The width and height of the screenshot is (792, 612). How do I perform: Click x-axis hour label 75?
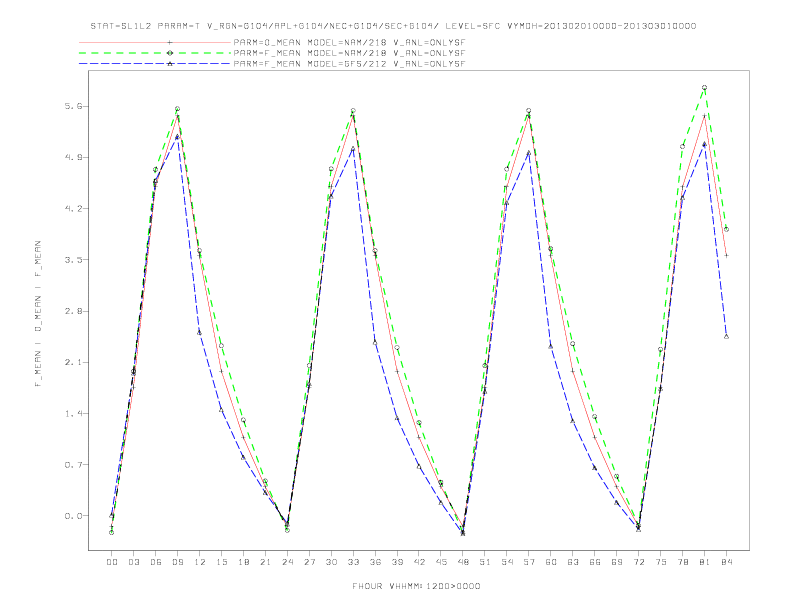tap(661, 562)
